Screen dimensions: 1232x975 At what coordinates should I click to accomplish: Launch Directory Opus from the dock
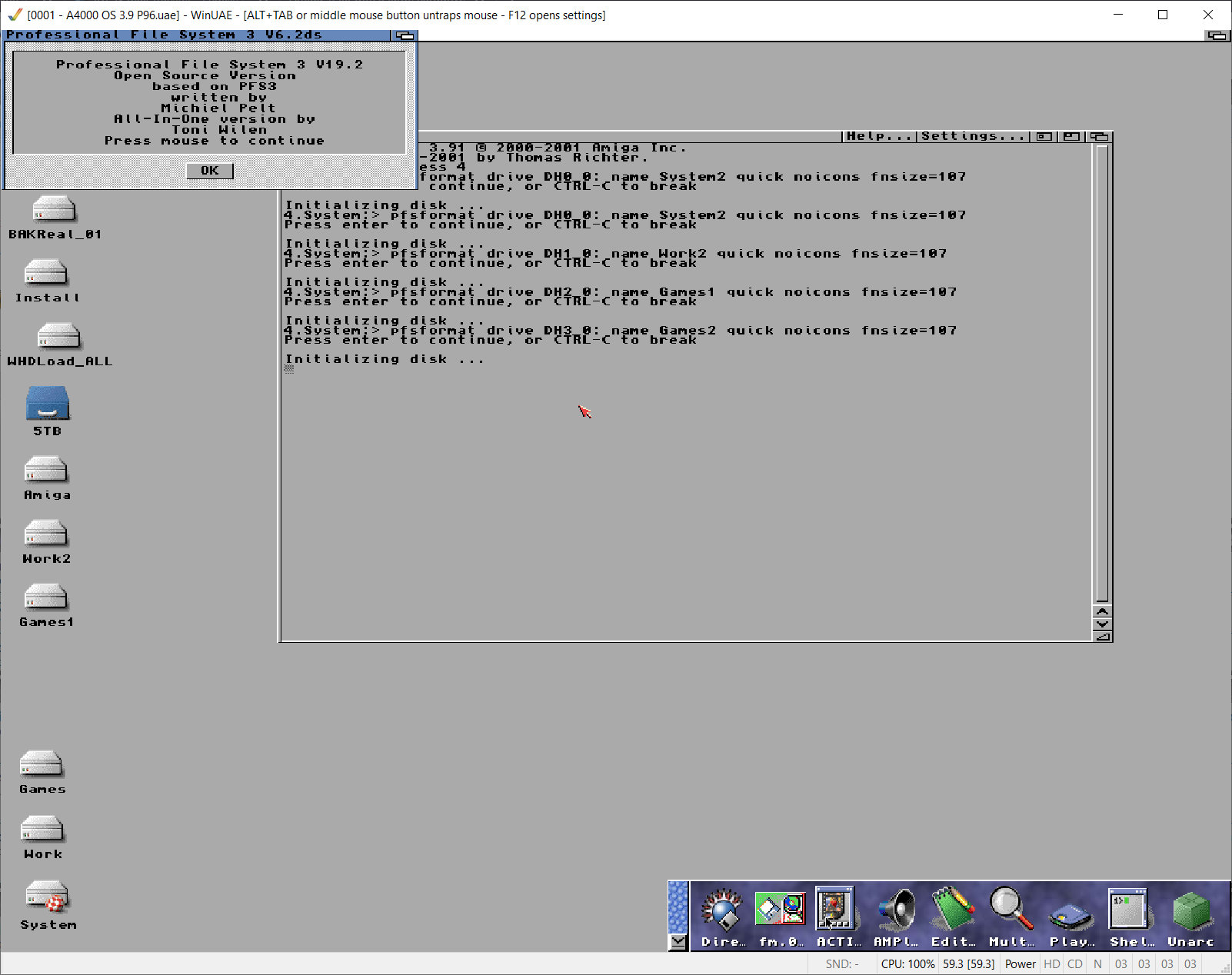tap(723, 909)
